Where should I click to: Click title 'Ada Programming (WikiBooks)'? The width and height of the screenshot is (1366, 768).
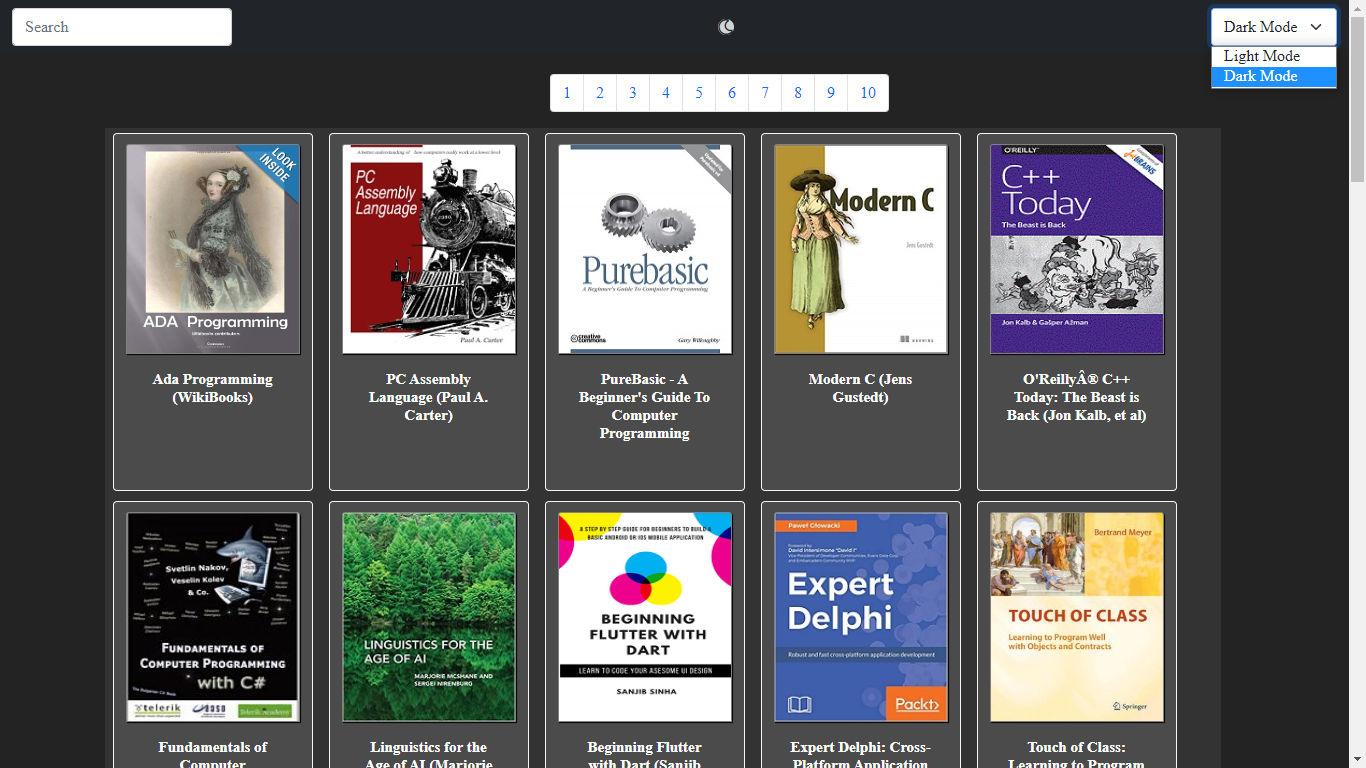(213, 388)
